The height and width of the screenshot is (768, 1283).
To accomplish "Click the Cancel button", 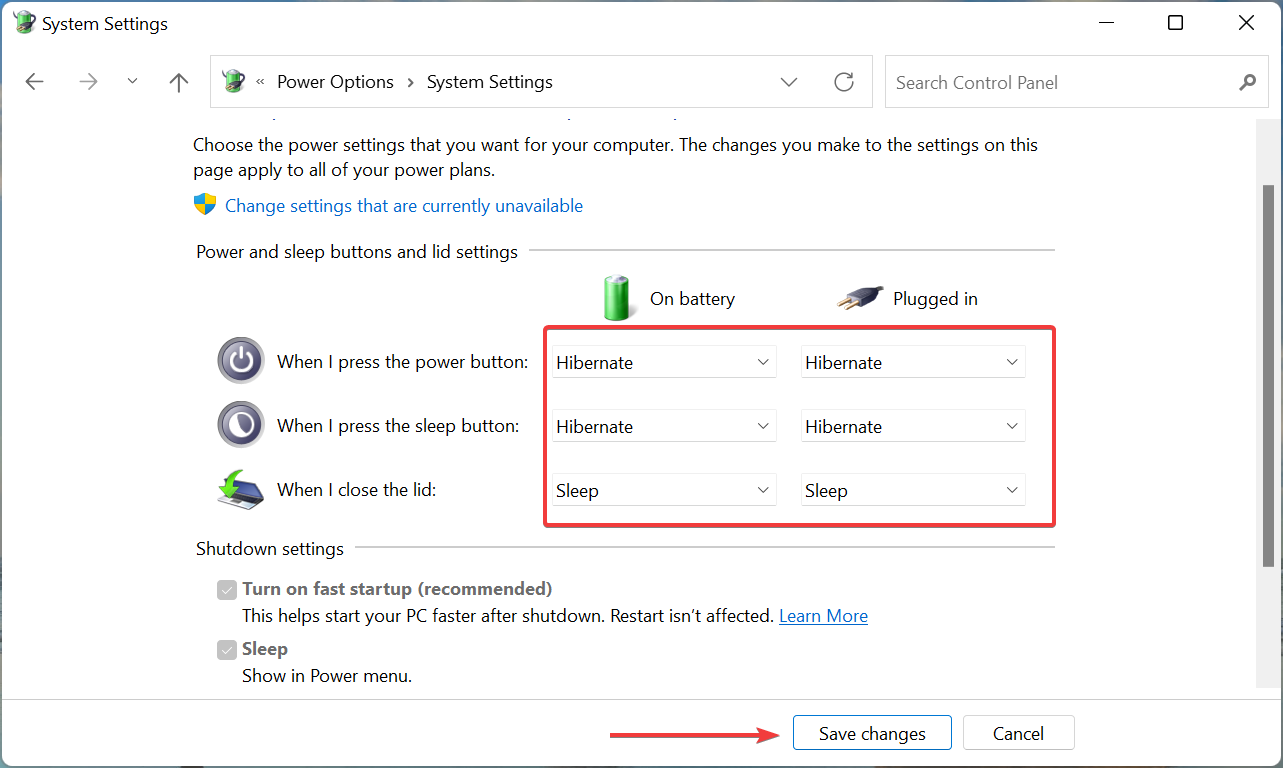I will [x=1018, y=733].
